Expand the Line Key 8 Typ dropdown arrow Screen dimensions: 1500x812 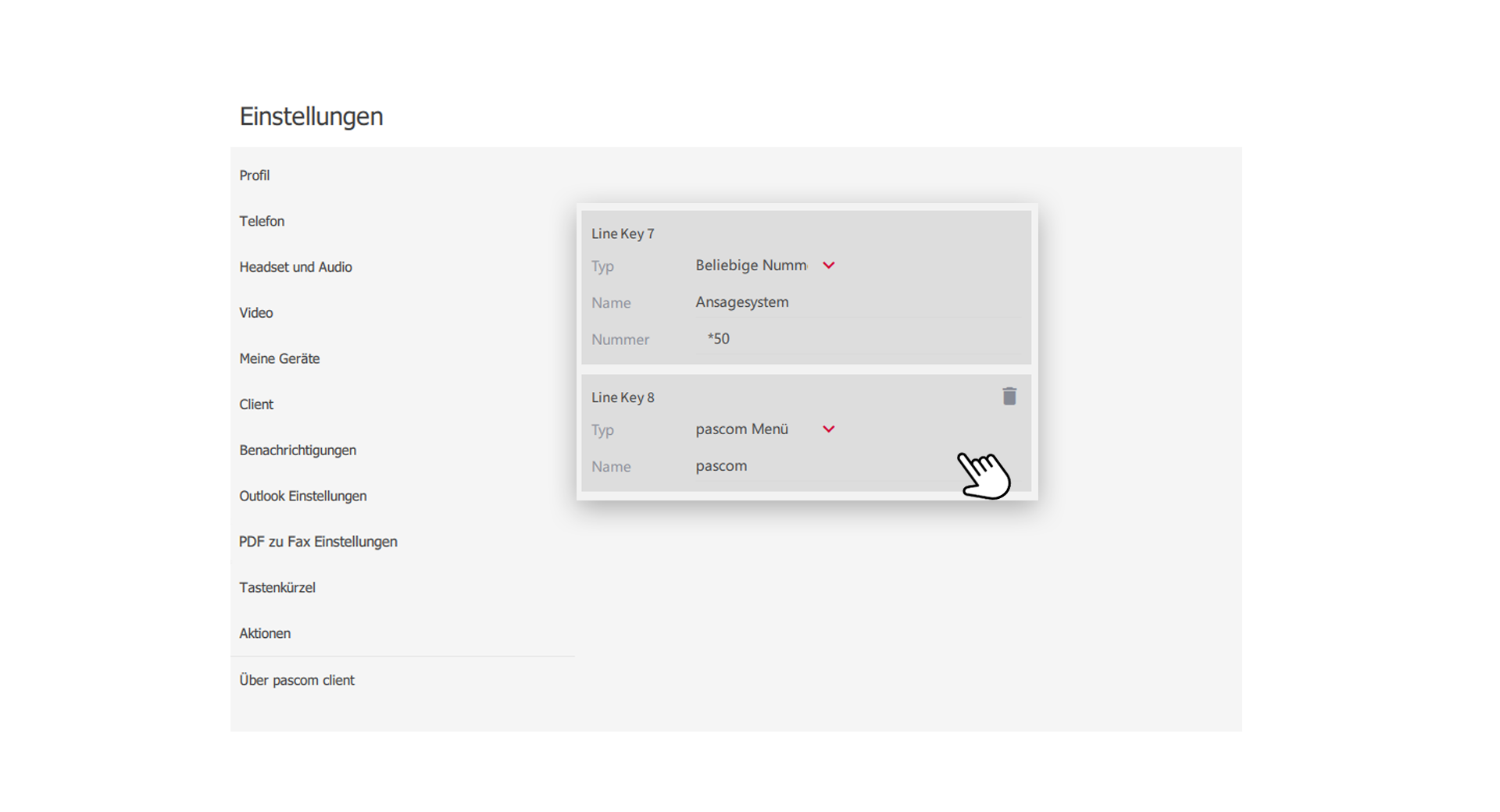coord(829,429)
